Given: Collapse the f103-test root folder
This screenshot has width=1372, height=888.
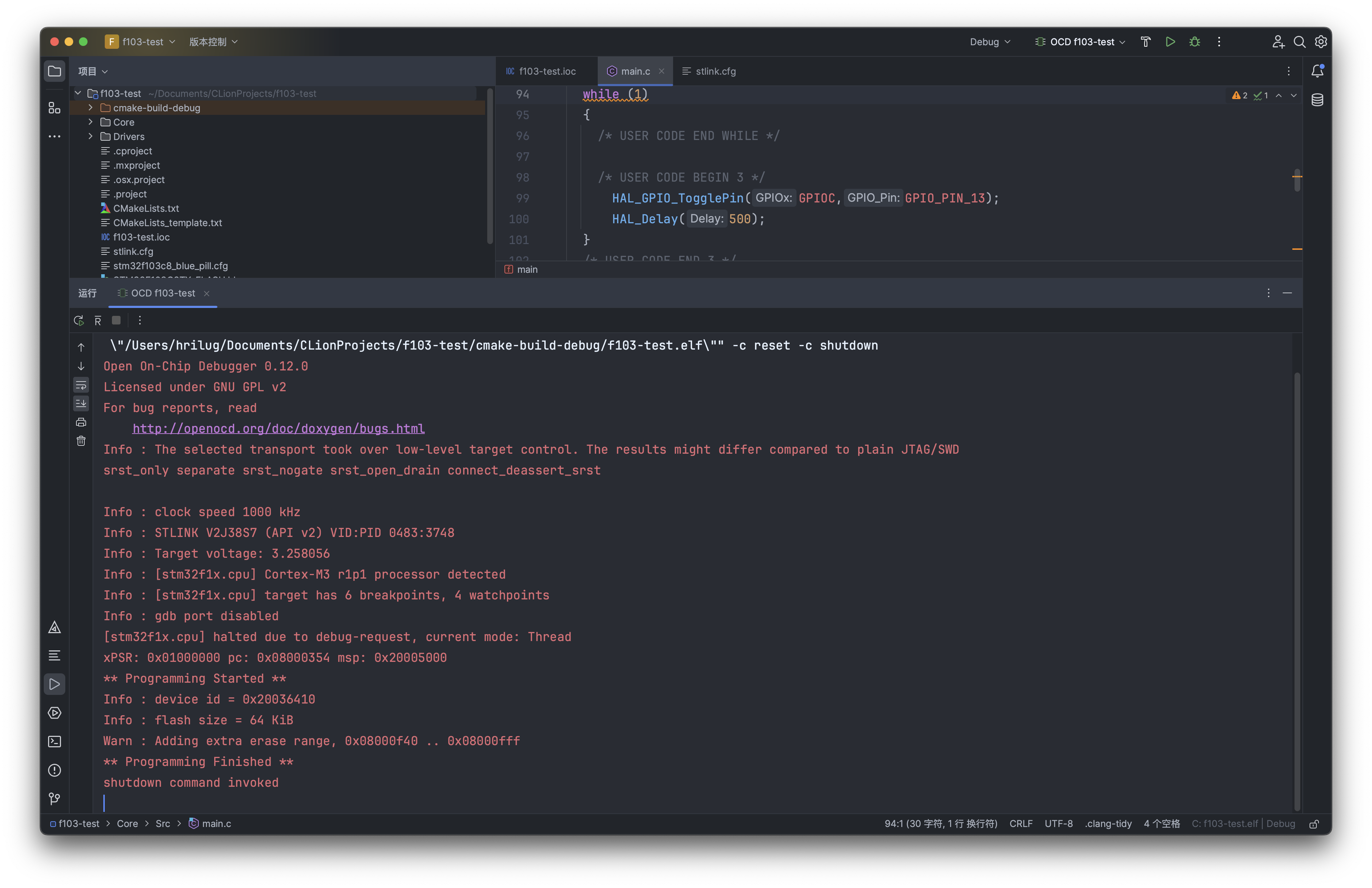Looking at the screenshot, I should click(x=78, y=93).
